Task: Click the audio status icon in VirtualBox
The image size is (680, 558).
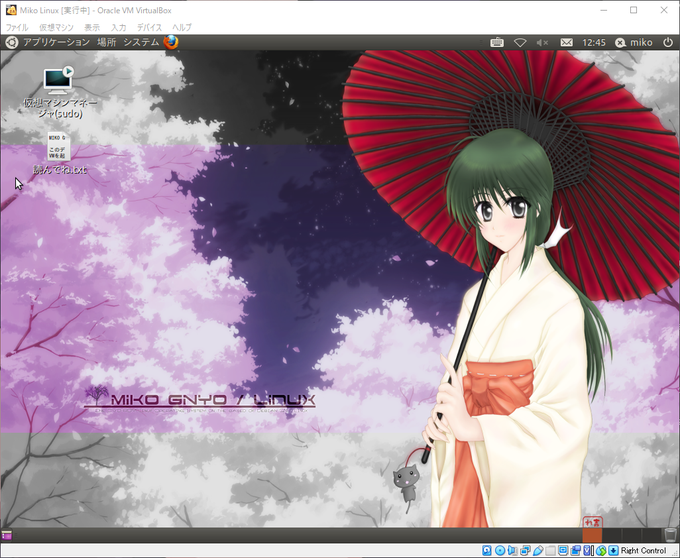Action: point(512,551)
